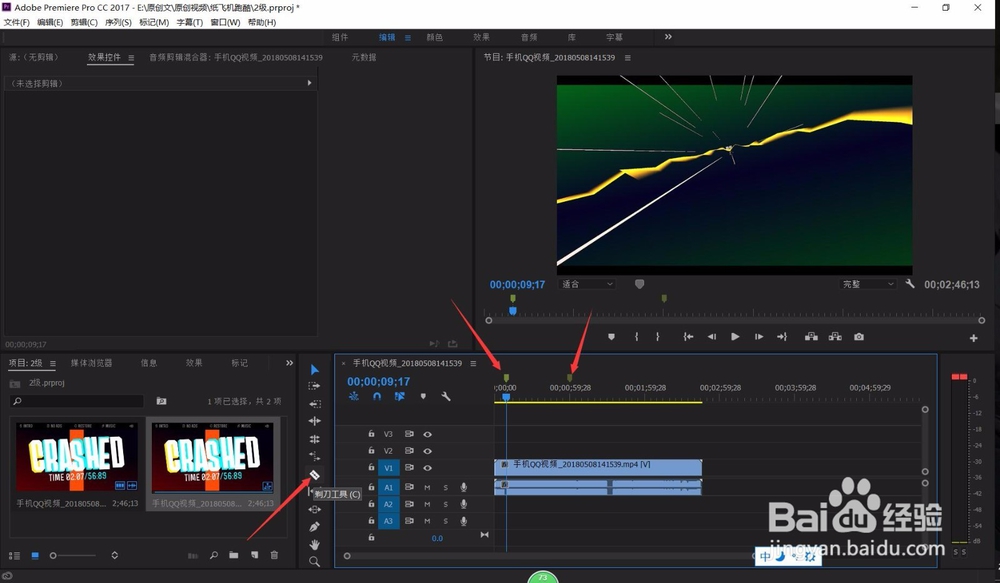Open the 适合 zoom level dropdown
The height and width of the screenshot is (583, 1000).
[587, 284]
